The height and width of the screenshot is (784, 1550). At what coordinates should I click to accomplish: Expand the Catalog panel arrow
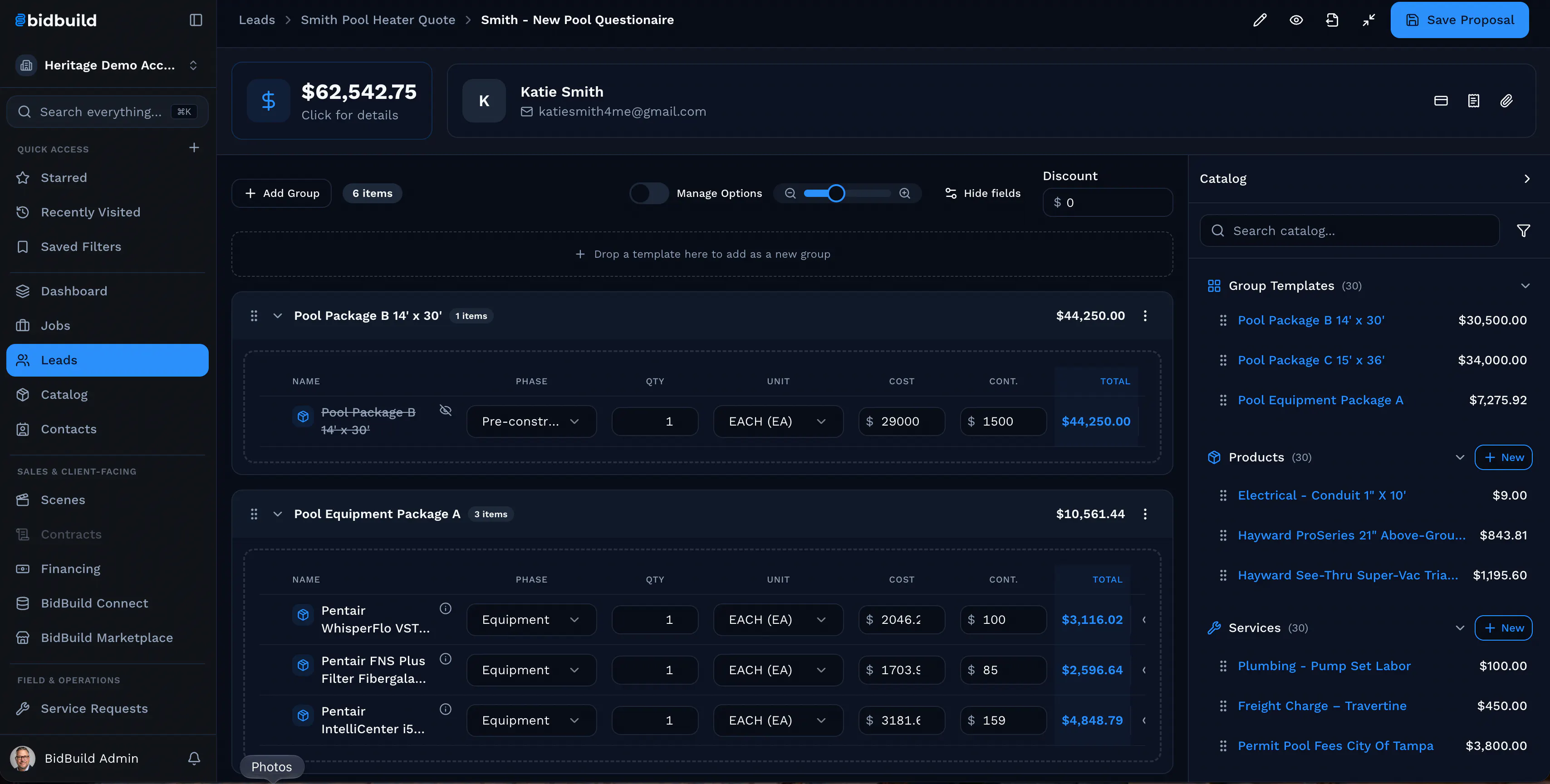1526,179
